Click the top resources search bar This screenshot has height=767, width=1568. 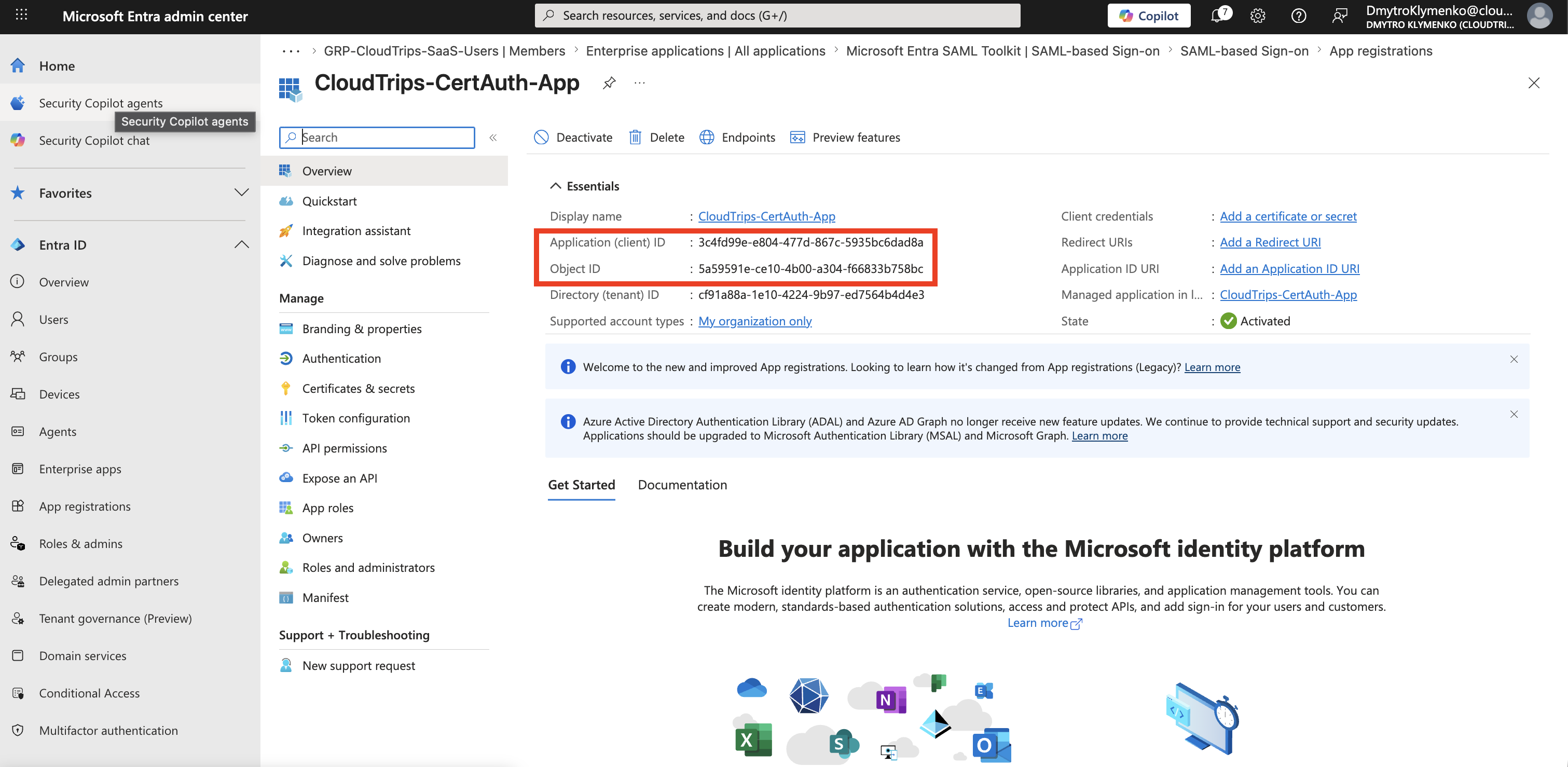point(777,16)
